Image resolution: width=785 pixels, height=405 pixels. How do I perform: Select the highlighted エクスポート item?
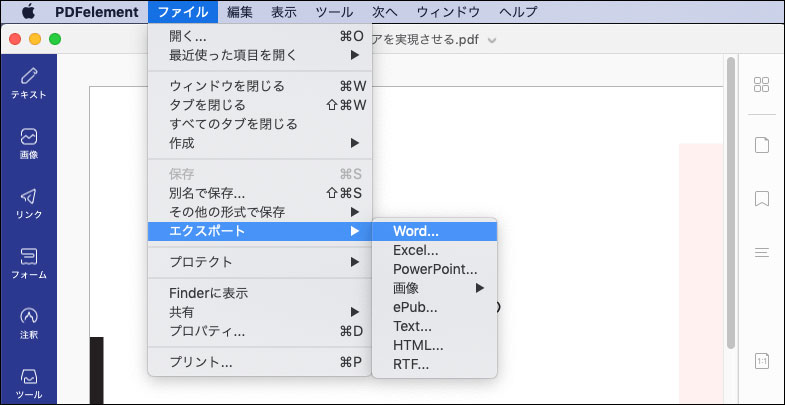coord(260,231)
